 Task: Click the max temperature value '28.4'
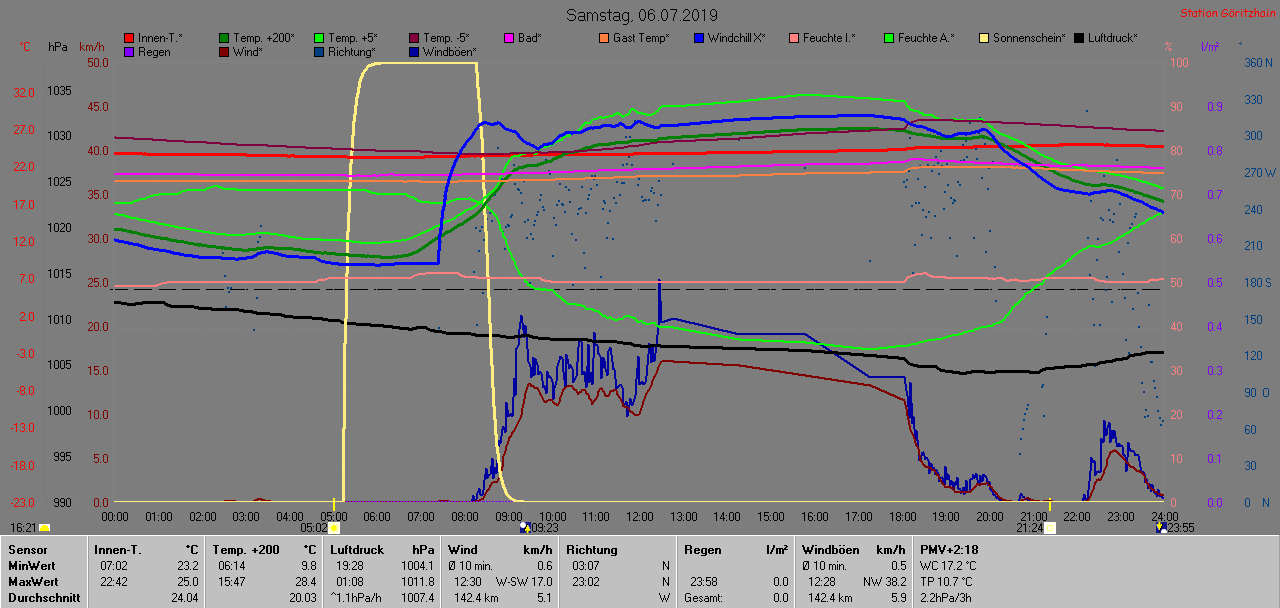click(x=305, y=581)
